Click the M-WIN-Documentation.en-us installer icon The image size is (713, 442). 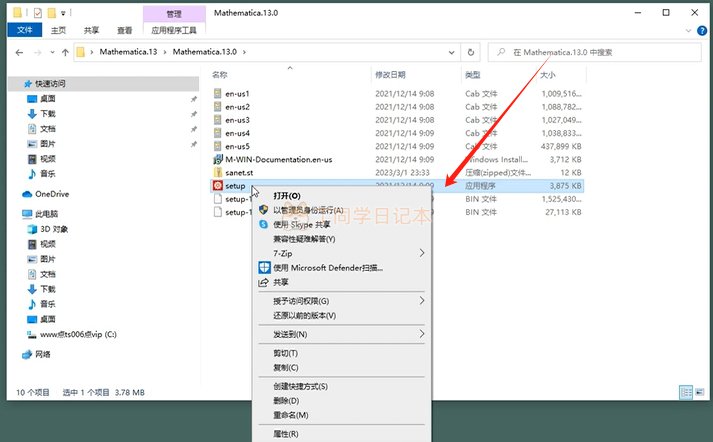pyautogui.click(x=218, y=159)
